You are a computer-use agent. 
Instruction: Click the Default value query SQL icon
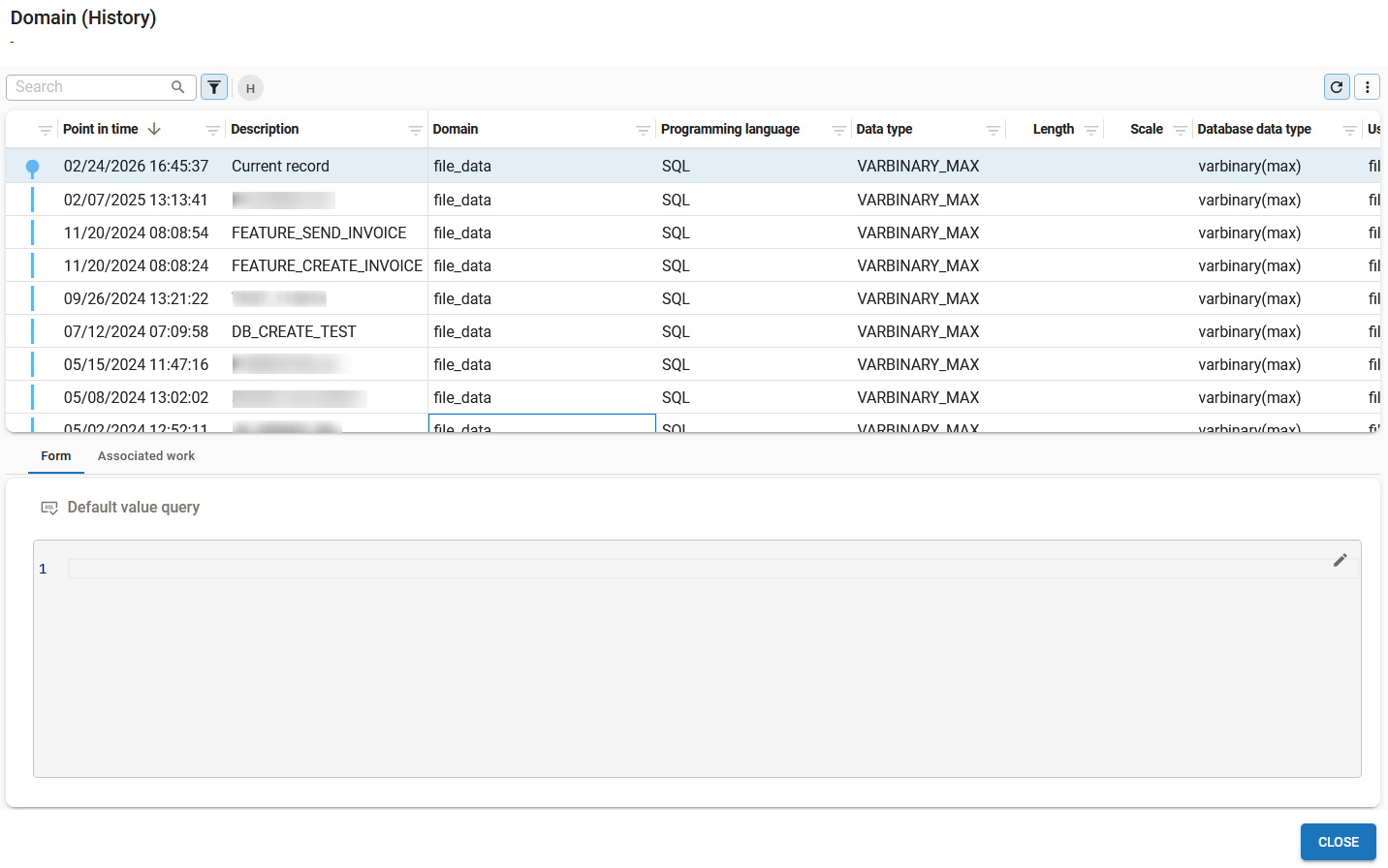click(x=49, y=508)
